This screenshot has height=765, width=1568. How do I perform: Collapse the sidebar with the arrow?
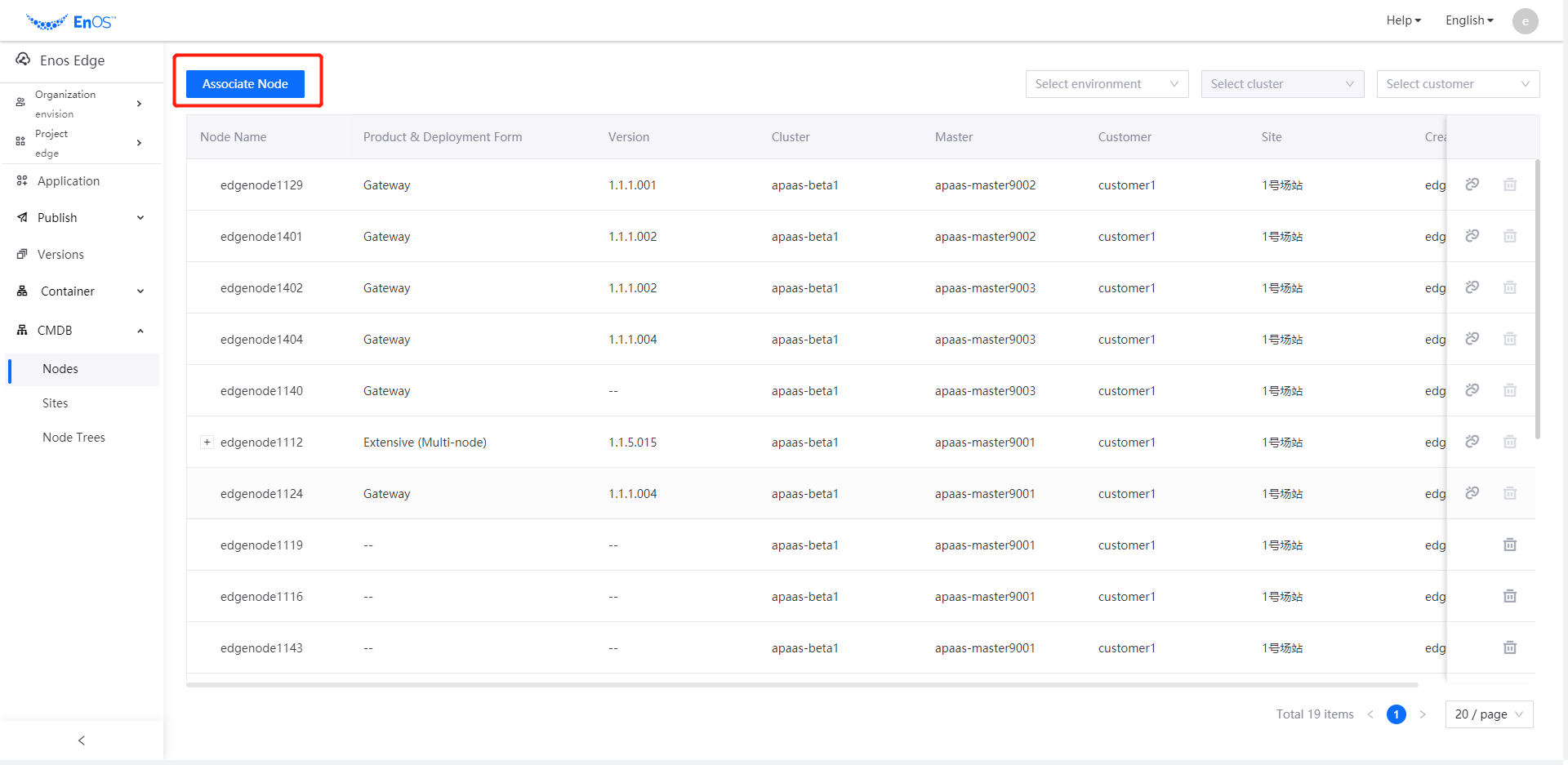tap(82, 741)
